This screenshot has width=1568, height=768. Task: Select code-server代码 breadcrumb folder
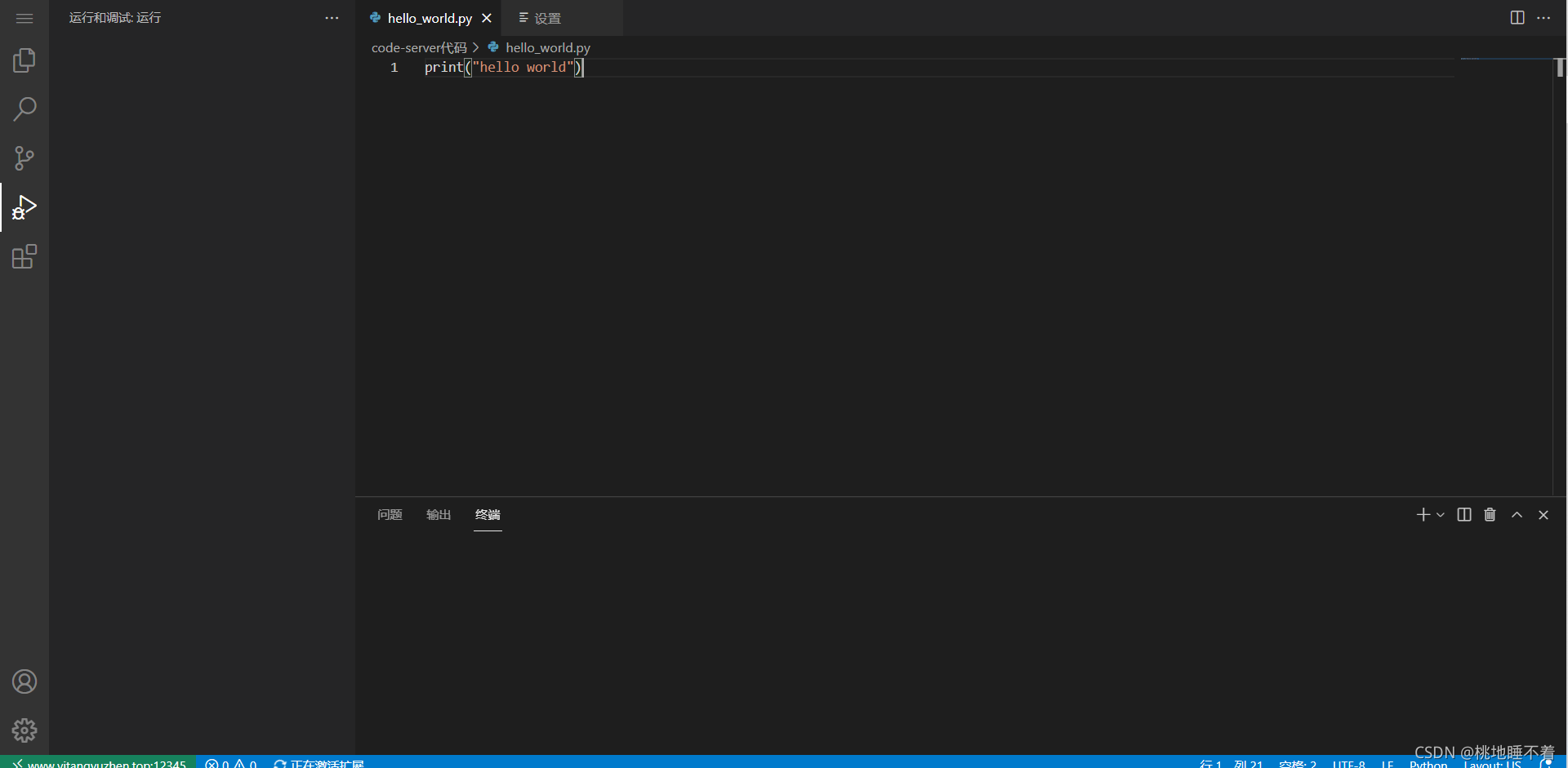[419, 47]
